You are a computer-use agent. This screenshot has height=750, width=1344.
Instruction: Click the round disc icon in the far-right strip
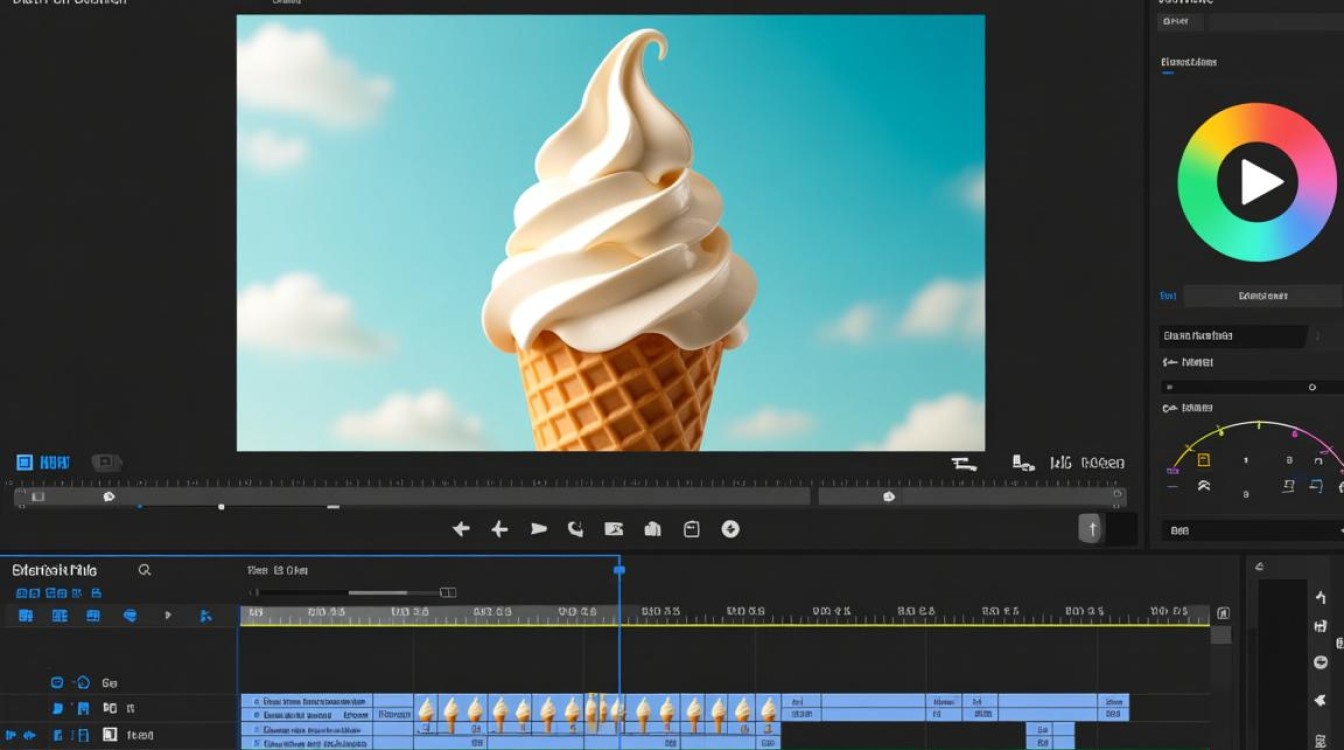pyautogui.click(x=1321, y=662)
